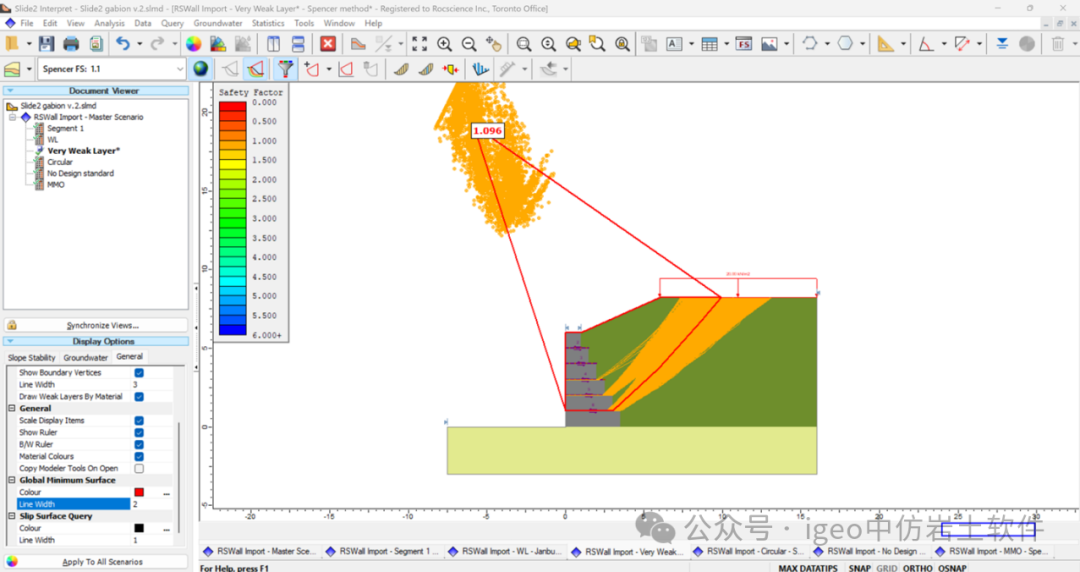Open the print preview icon
Viewport: 1080px width, 572px height.
tap(96, 44)
